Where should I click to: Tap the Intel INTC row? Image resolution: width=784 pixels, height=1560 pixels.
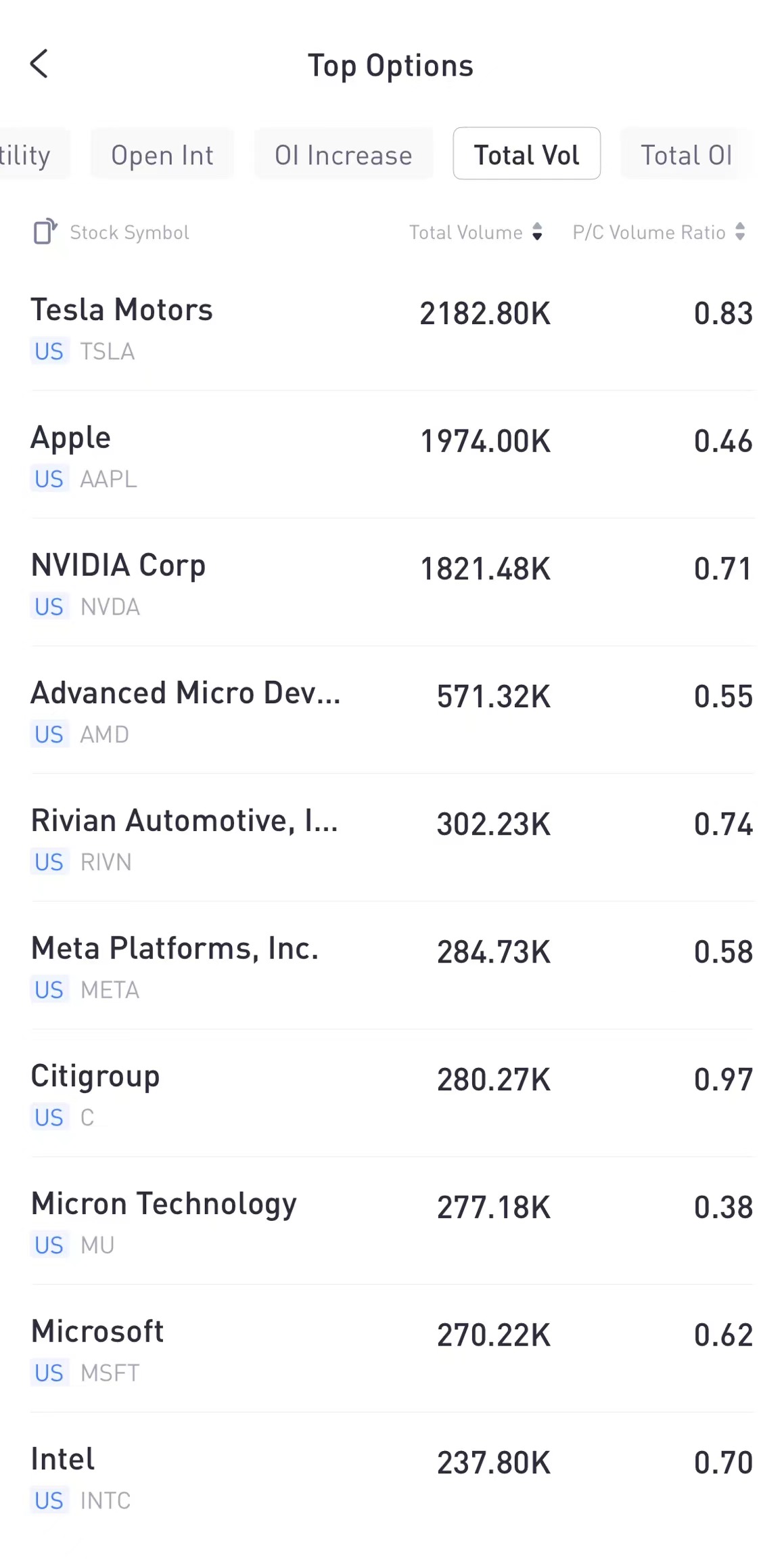click(x=392, y=1477)
